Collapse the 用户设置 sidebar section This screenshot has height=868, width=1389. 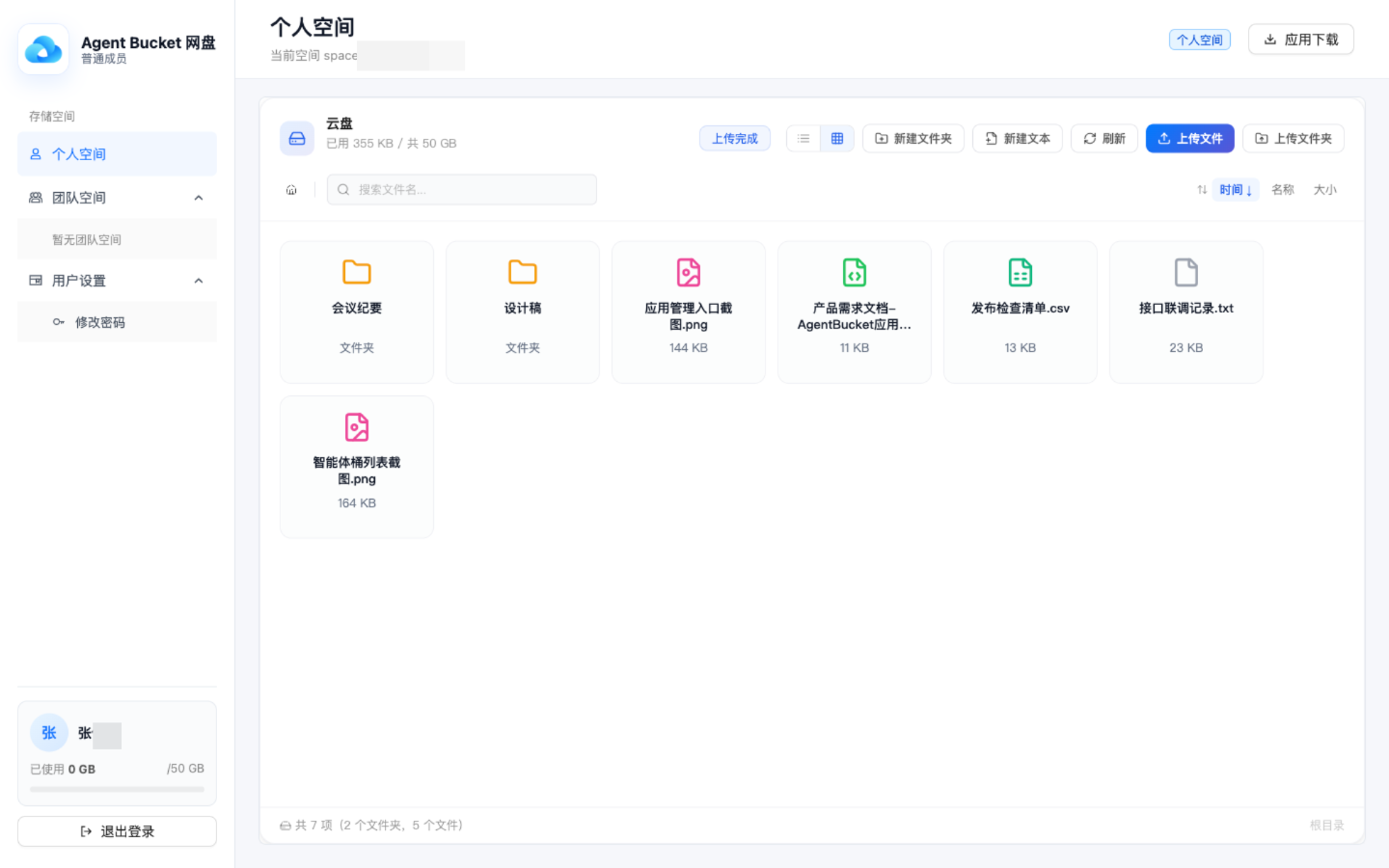(x=199, y=281)
